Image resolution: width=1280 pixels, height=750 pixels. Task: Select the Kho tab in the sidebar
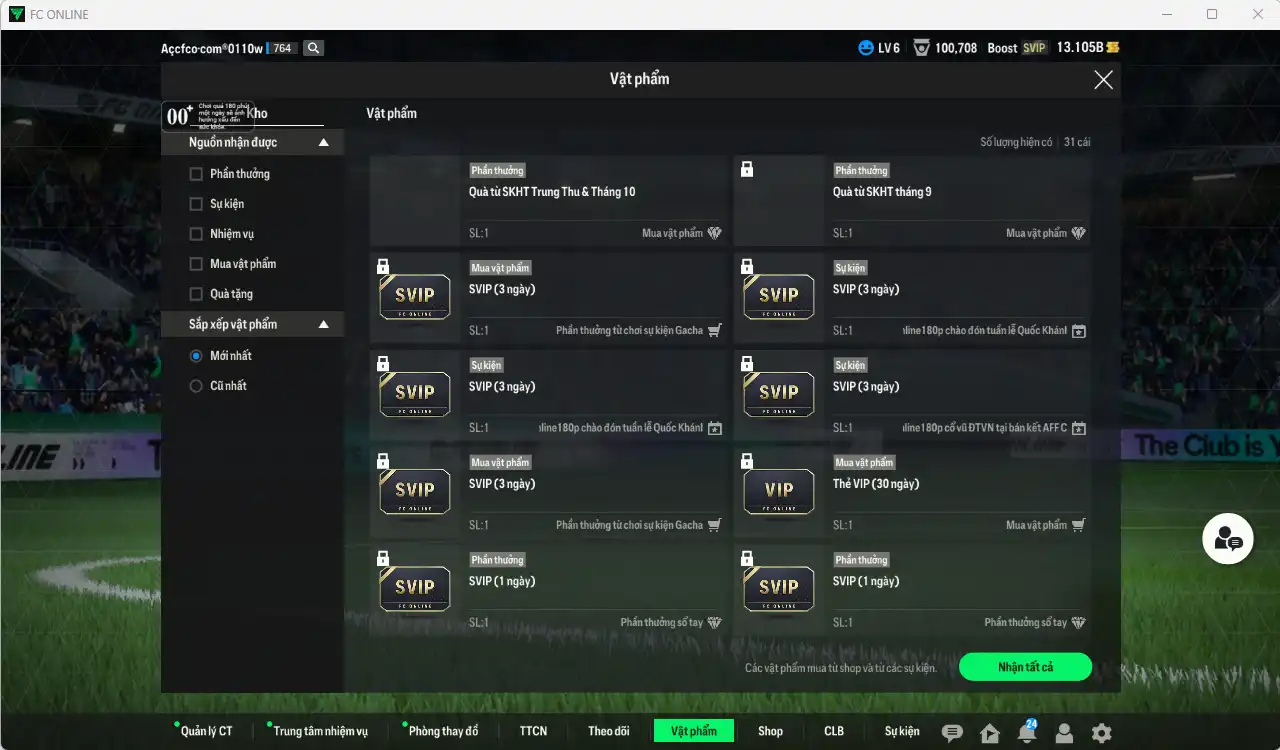click(257, 114)
